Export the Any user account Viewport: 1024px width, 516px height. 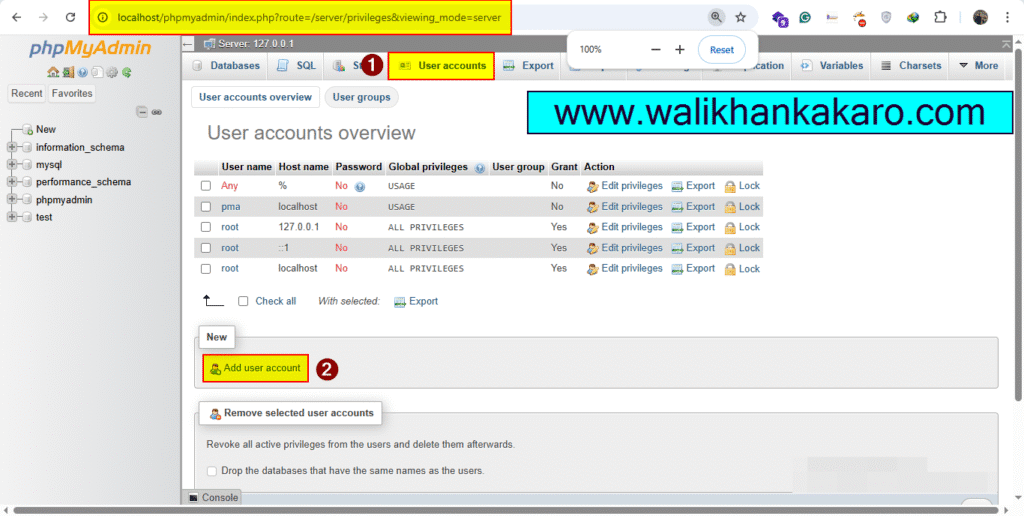point(694,186)
